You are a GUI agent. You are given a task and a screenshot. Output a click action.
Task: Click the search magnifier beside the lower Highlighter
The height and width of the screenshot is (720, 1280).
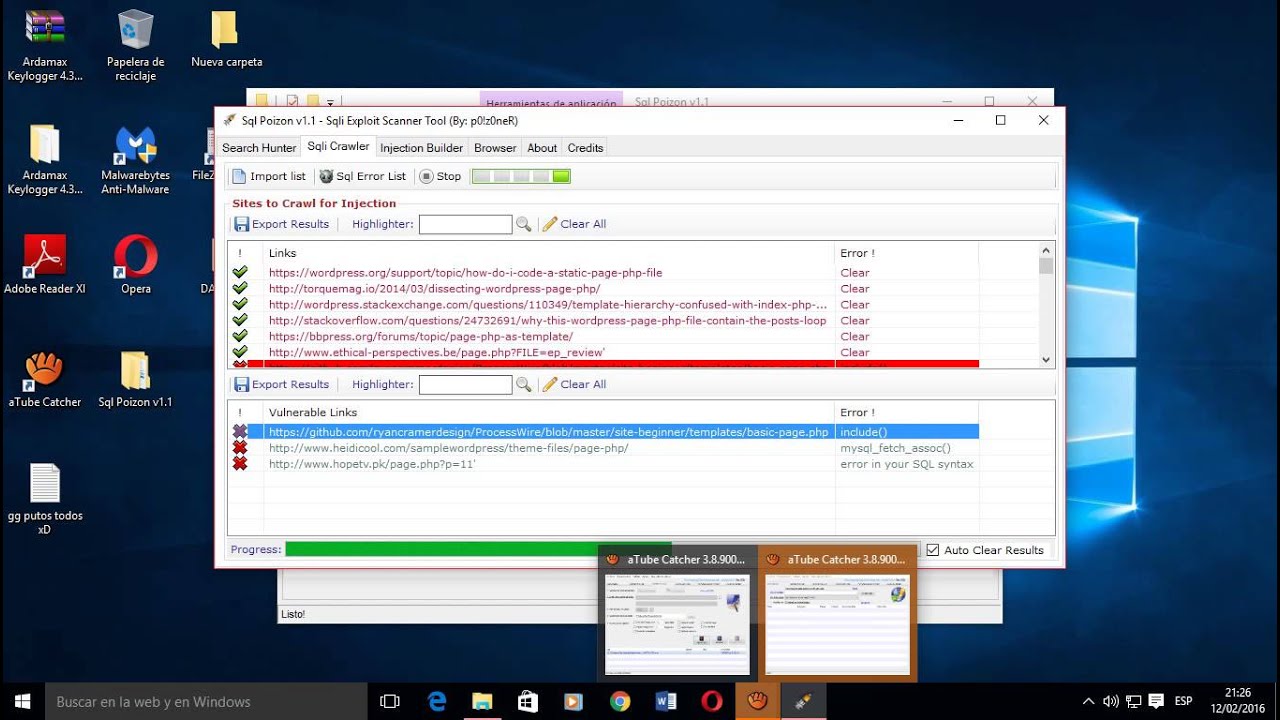tap(523, 384)
